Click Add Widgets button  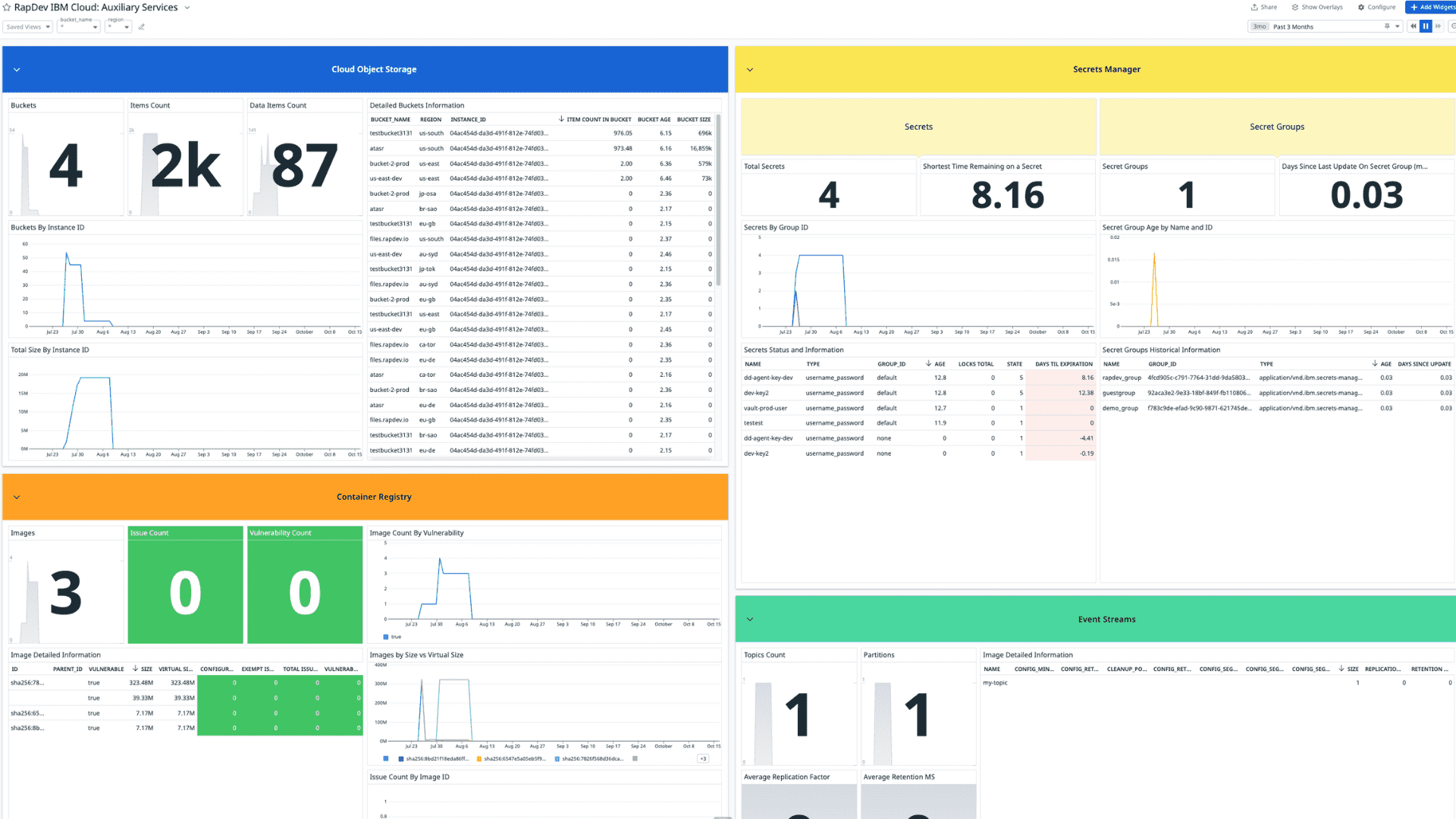click(x=1432, y=8)
